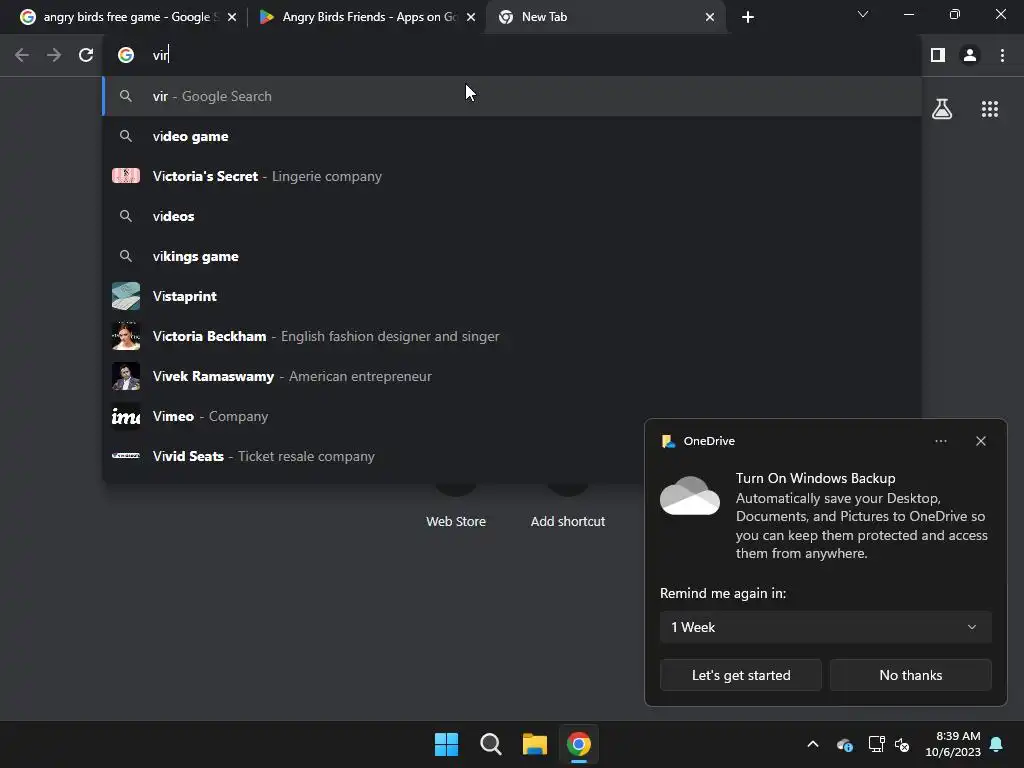This screenshot has width=1024, height=768.
Task: Switch to Angry Birds Friends tab
Action: (367, 17)
